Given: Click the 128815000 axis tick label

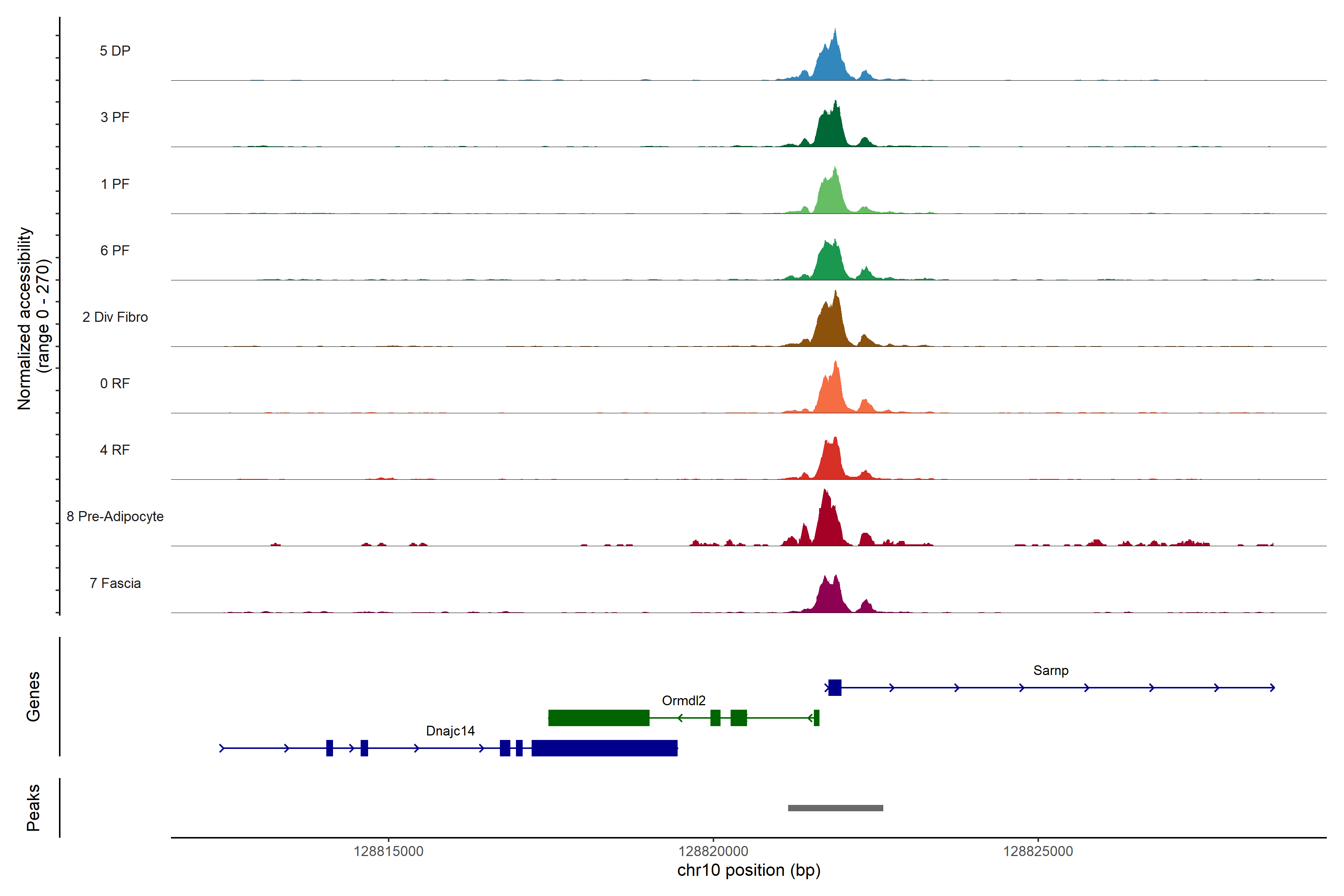Looking at the screenshot, I should coord(389,851).
